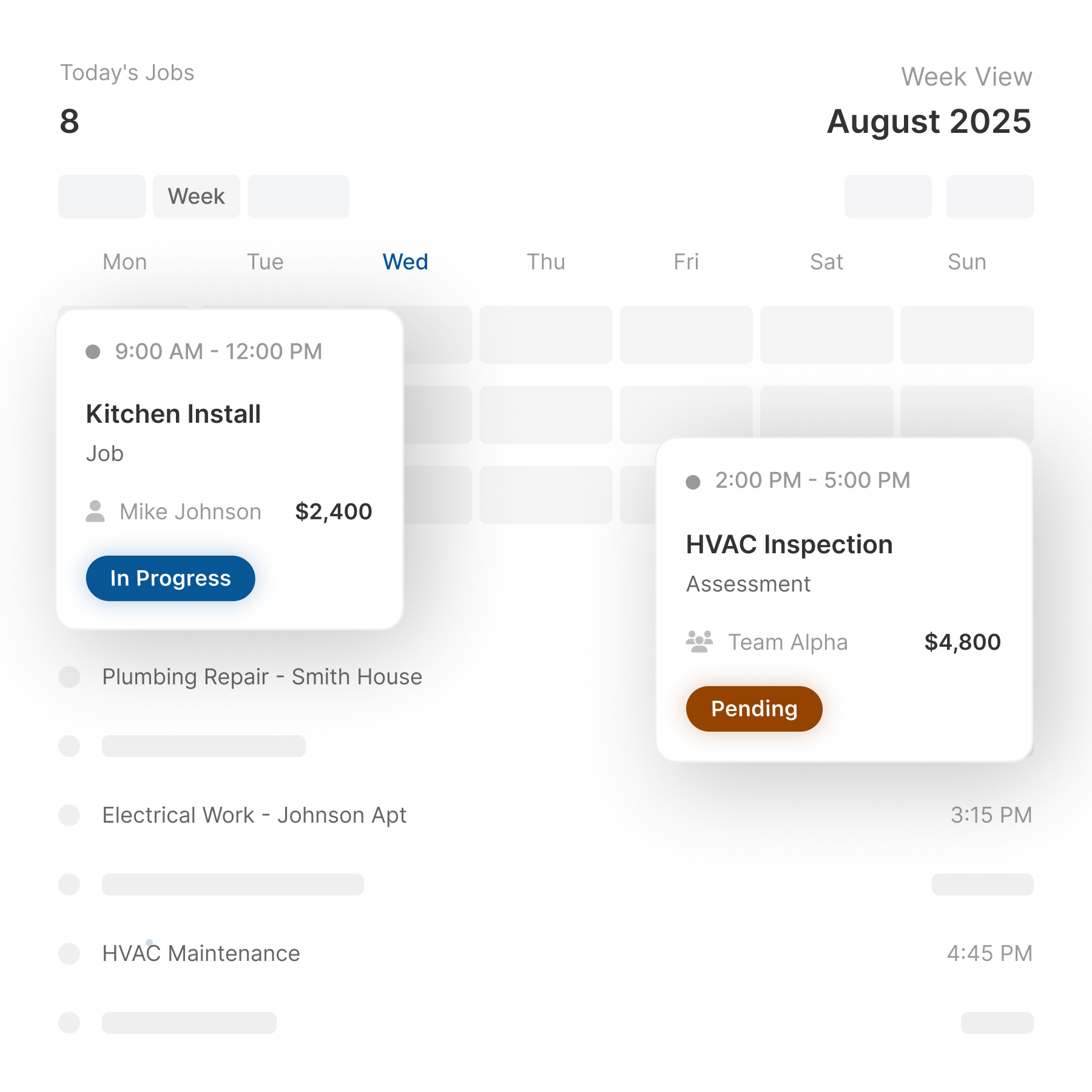Open the Week View selector
This screenshot has height=1092, width=1092.
tap(966, 76)
